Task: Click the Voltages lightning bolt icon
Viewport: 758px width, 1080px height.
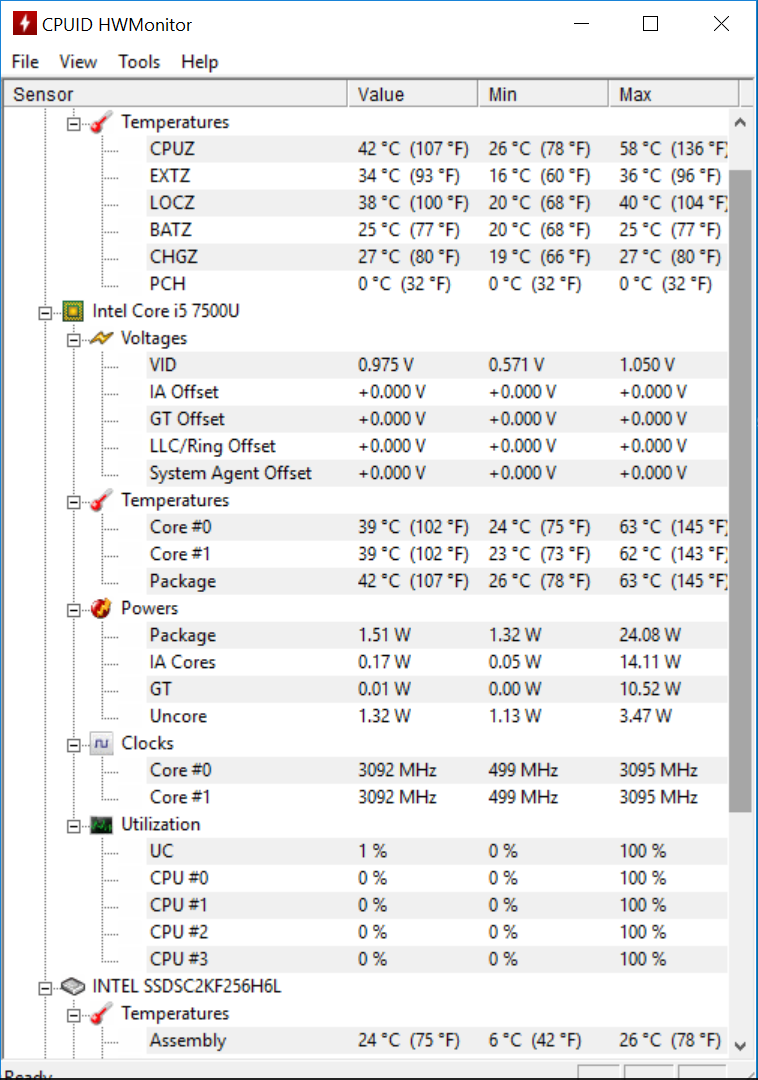Action: [x=101, y=338]
